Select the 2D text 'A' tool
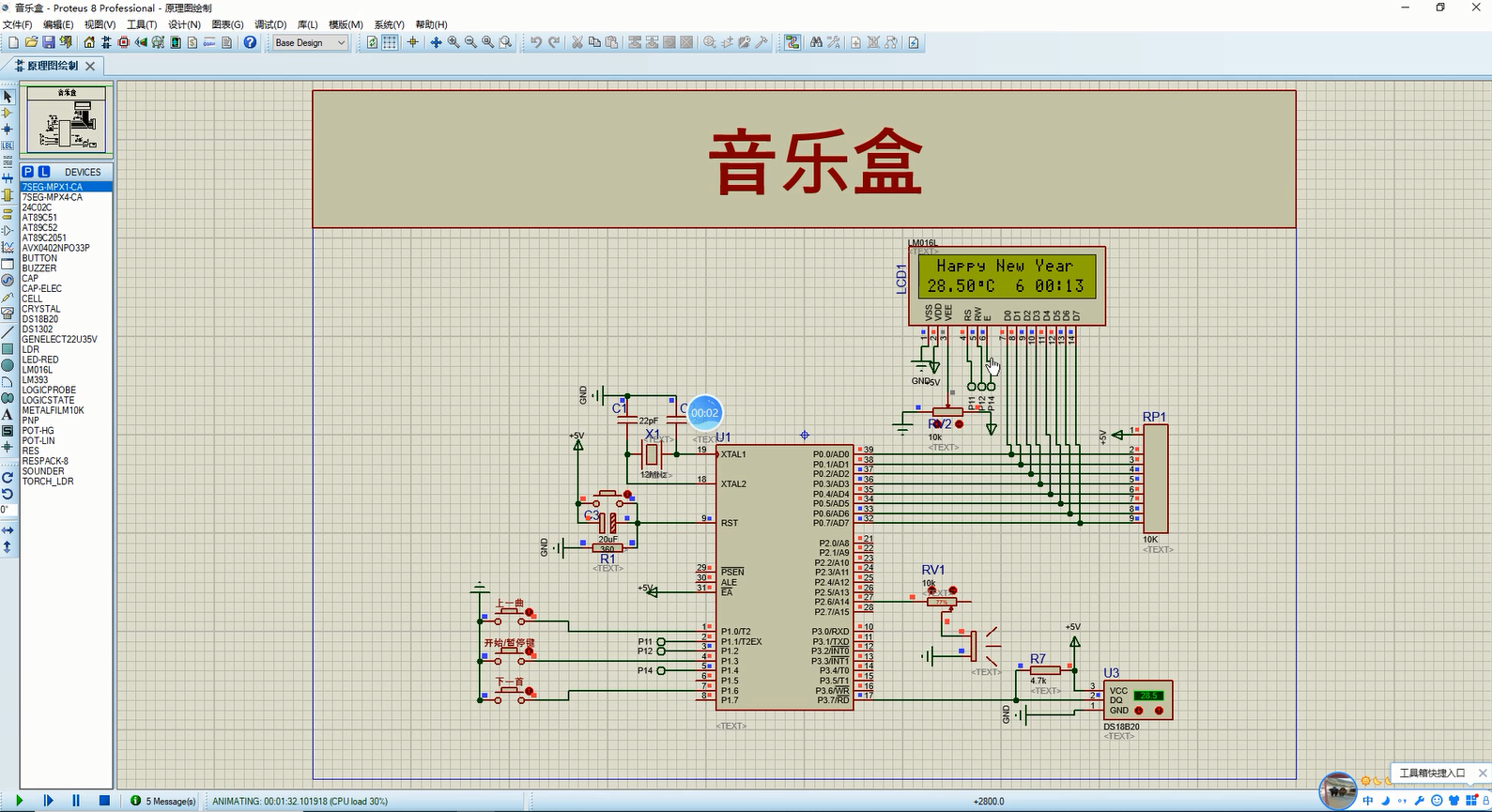 pos(8,414)
